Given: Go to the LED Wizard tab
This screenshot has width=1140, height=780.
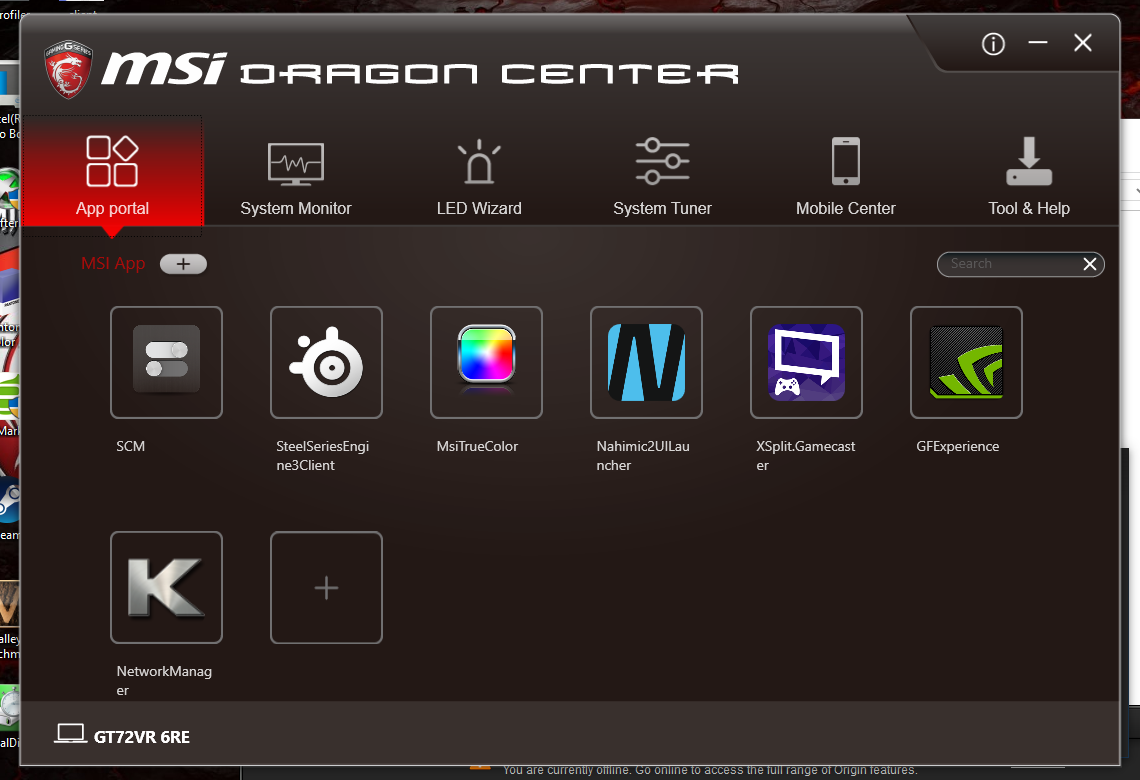Looking at the screenshot, I should pos(479,177).
